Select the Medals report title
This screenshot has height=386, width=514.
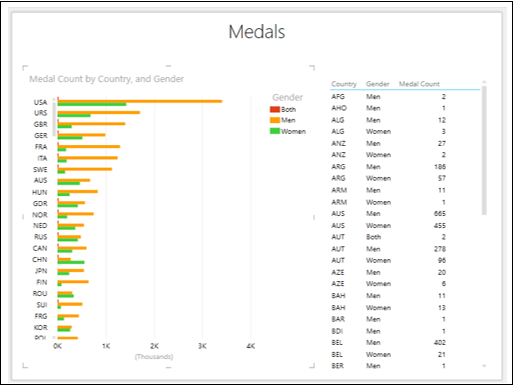click(x=257, y=32)
